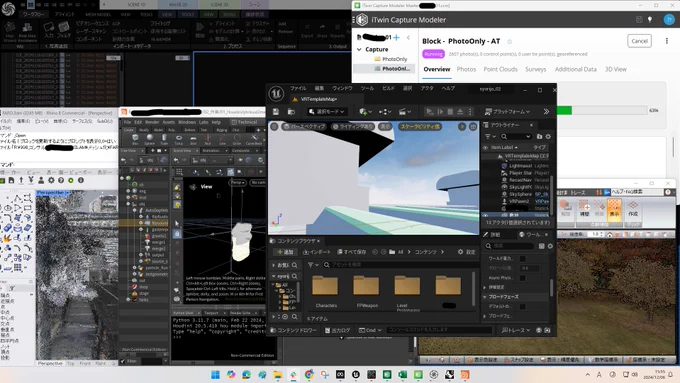Image resolution: width=680 pixels, height=383 pixels.
Task: Click the Unreal Eject button
Action: coord(460,112)
